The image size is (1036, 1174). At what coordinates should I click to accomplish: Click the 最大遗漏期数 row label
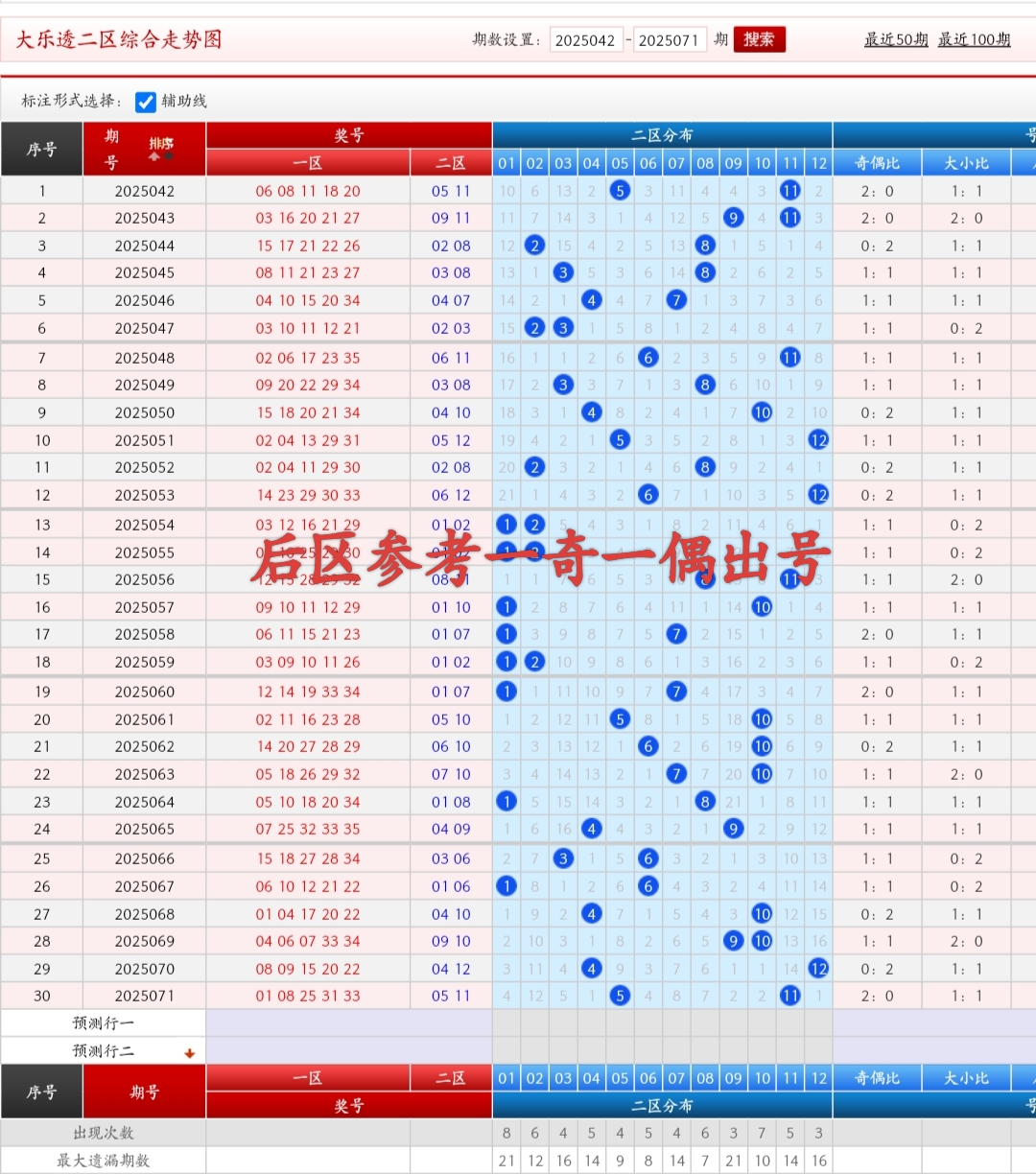[102, 1160]
